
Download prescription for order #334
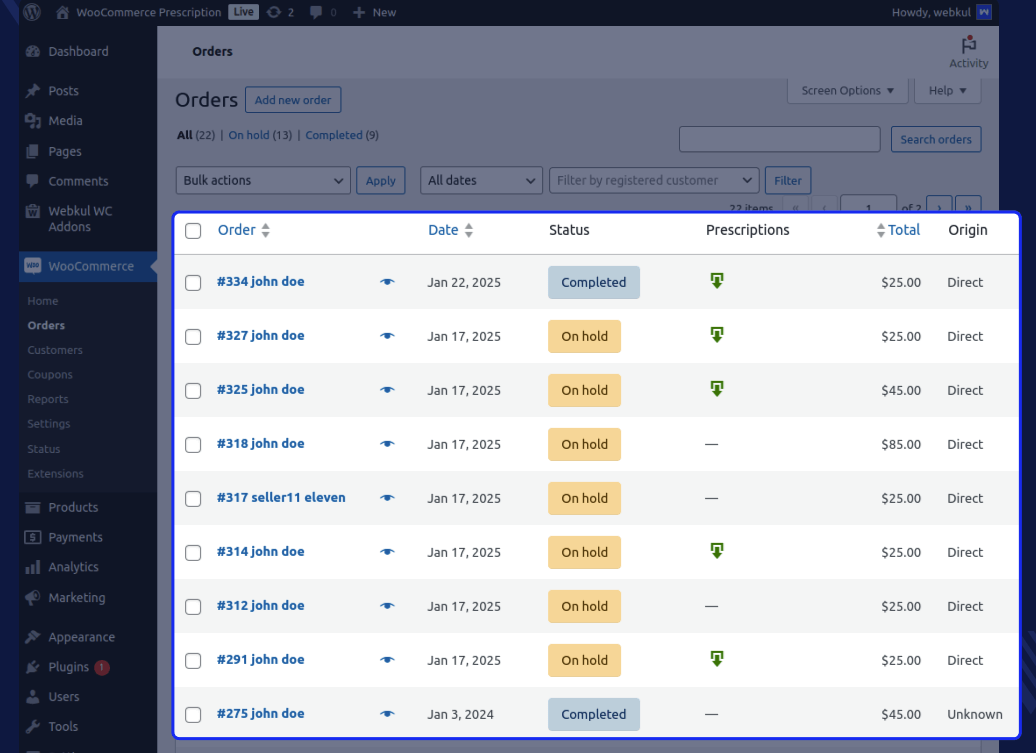(x=716, y=281)
